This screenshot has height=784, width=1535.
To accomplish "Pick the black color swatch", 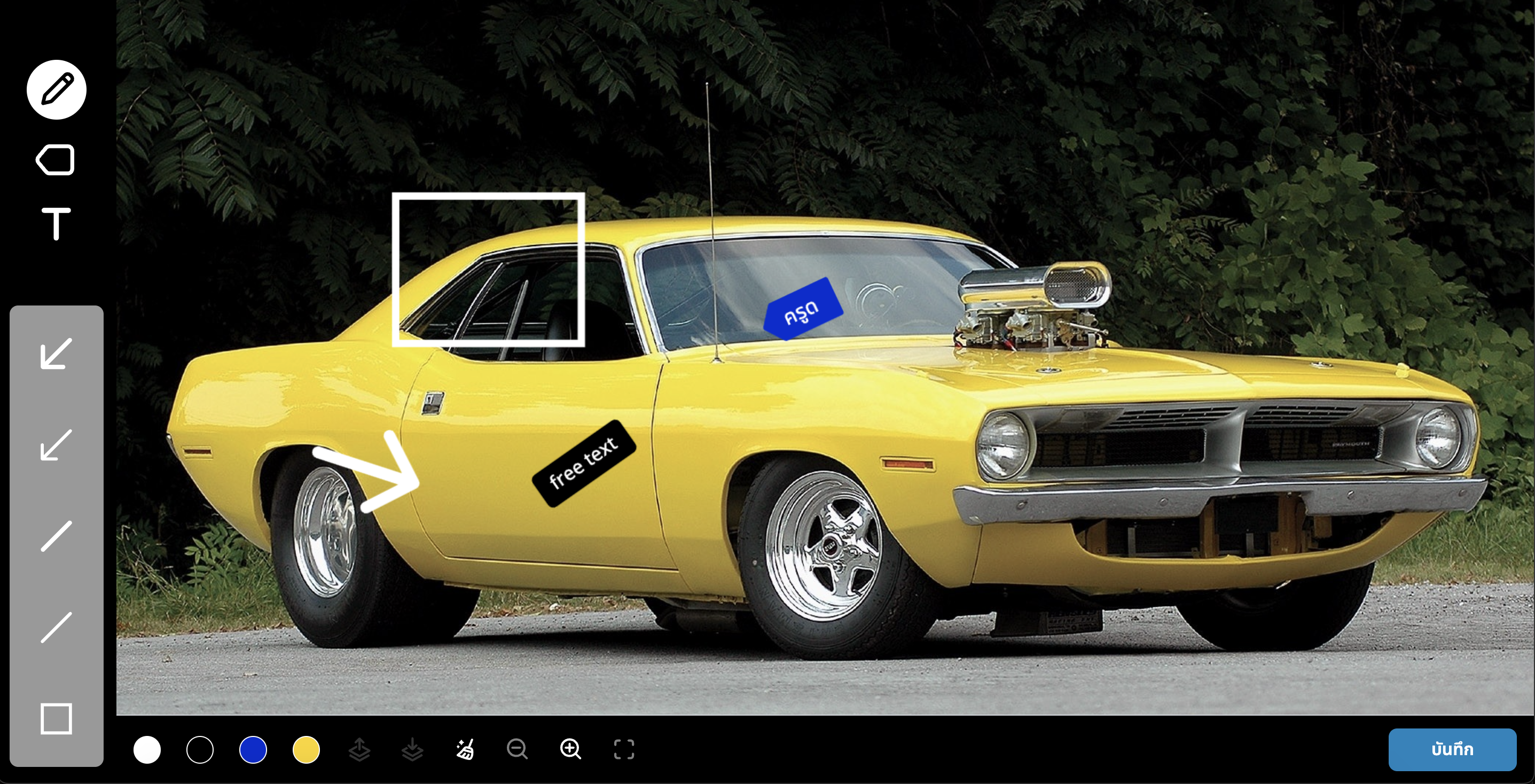I will [200, 749].
